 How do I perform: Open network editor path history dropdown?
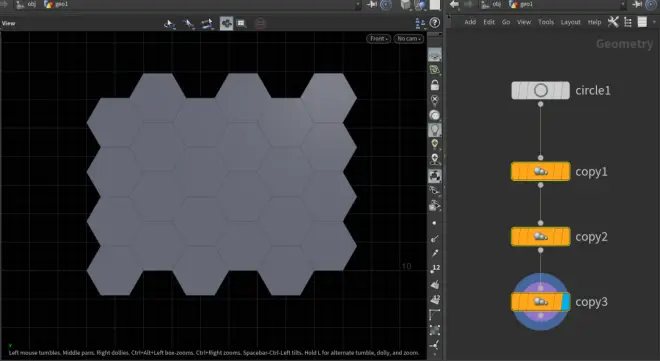pyautogui.click(x=623, y=5)
